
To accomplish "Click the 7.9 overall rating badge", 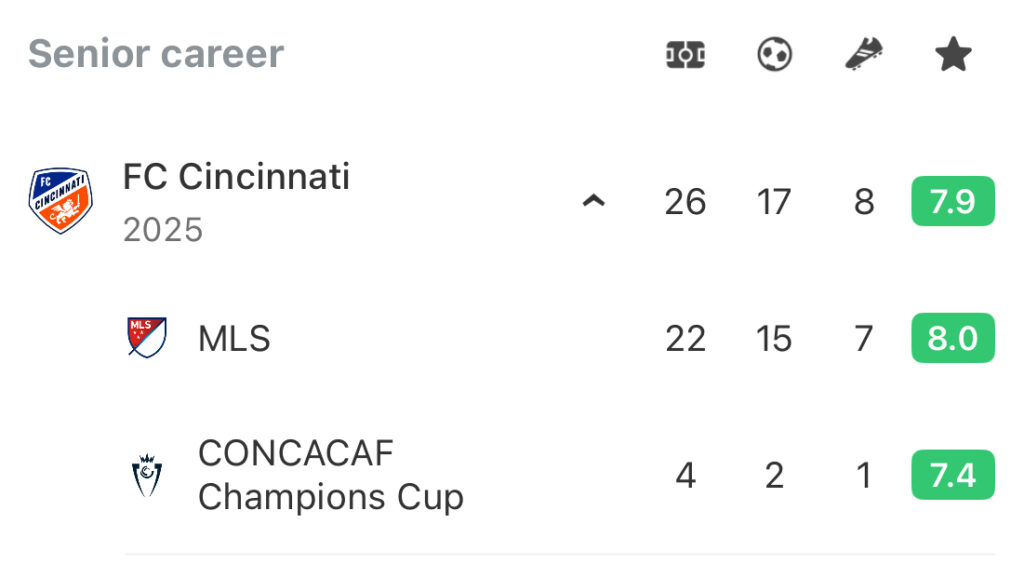I will click(x=953, y=201).
